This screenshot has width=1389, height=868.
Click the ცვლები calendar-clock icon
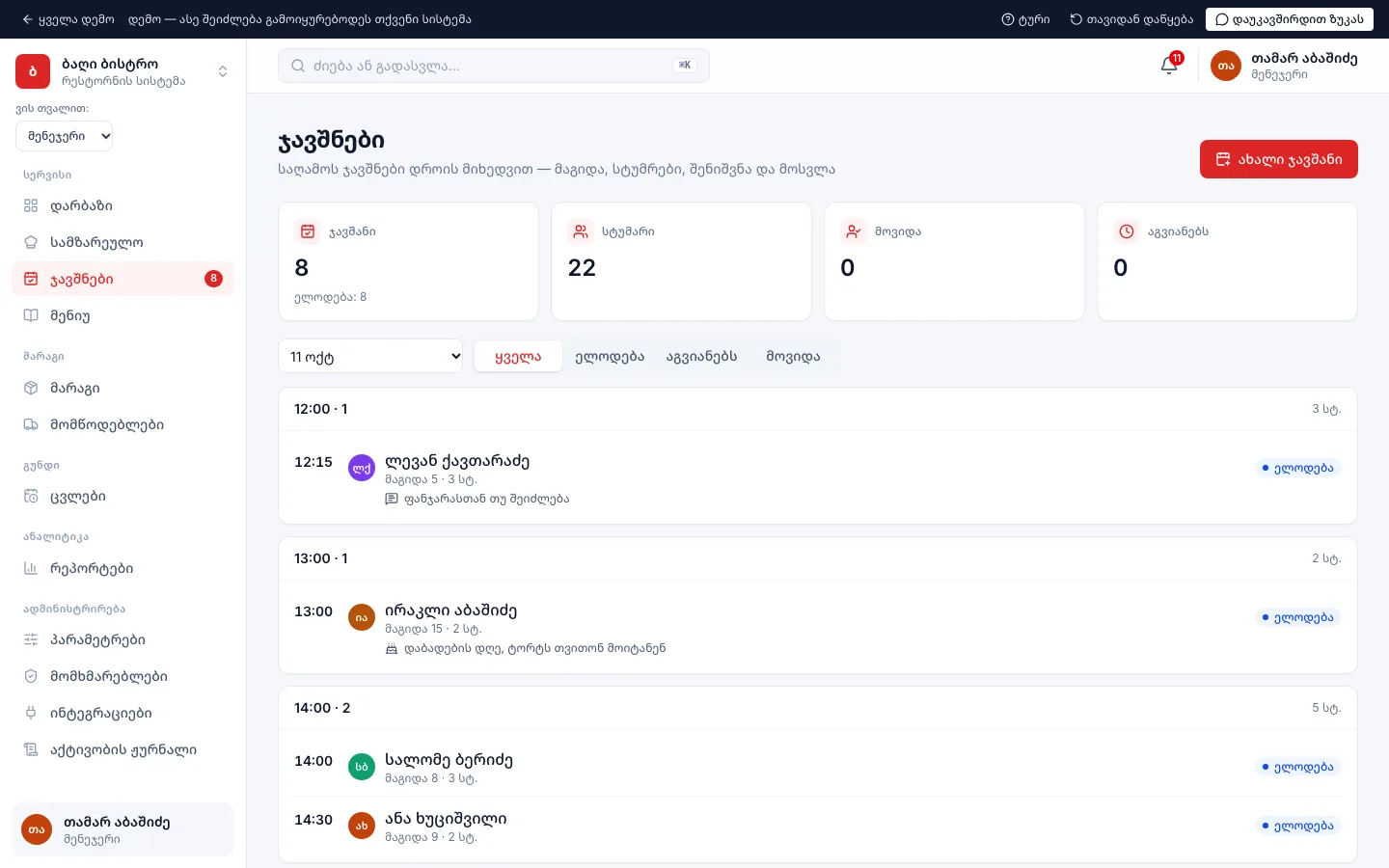pos(31,497)
